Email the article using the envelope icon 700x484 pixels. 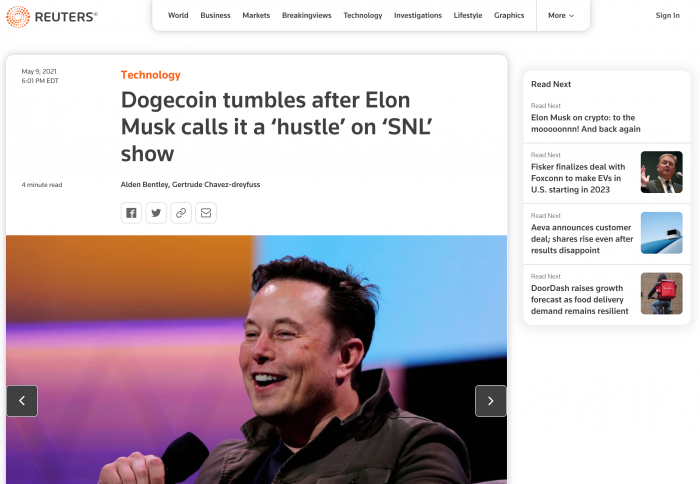pos(206,213)
